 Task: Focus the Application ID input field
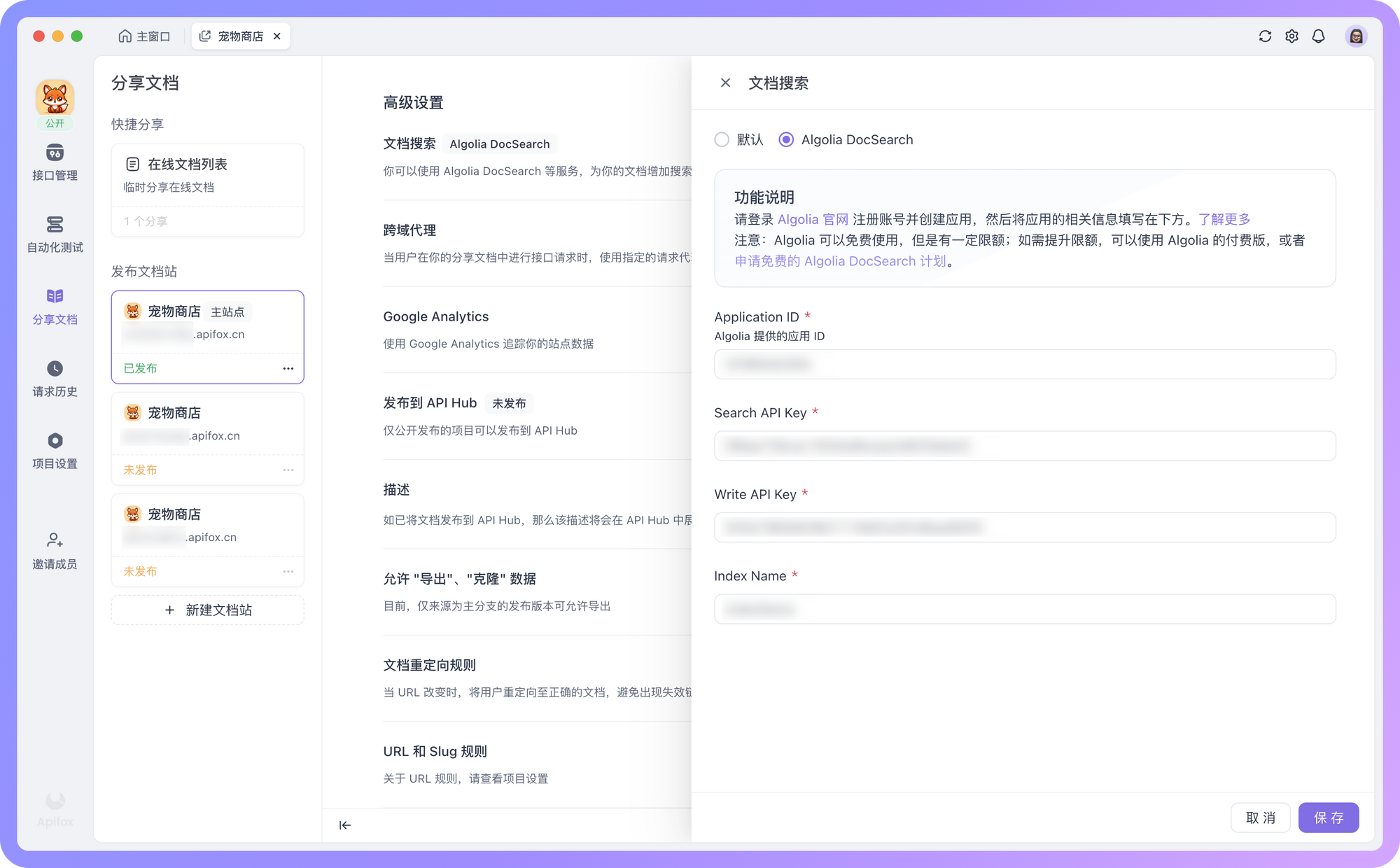tap(1025, 364)
